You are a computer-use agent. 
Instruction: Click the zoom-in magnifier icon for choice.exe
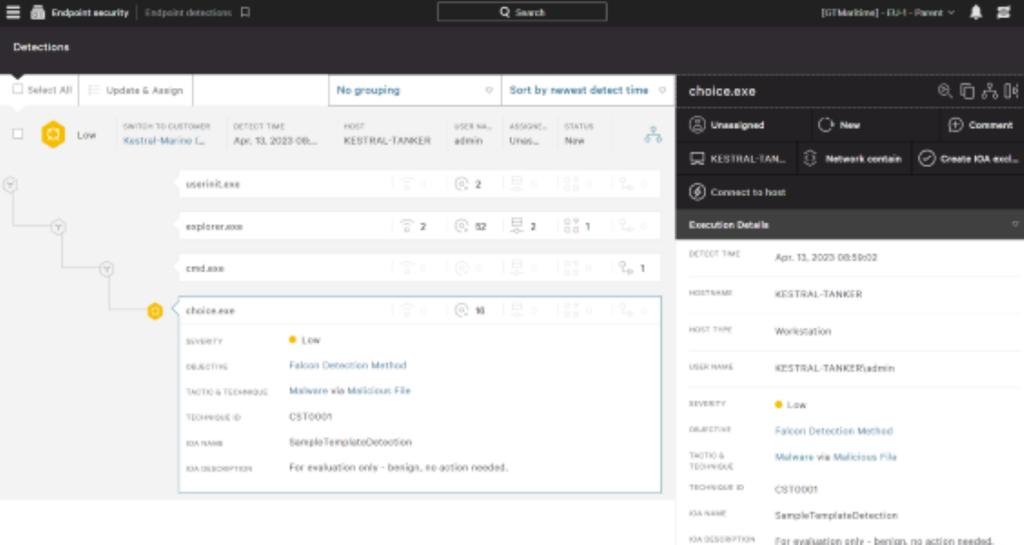pyautogui.click(x=945, y=91)
